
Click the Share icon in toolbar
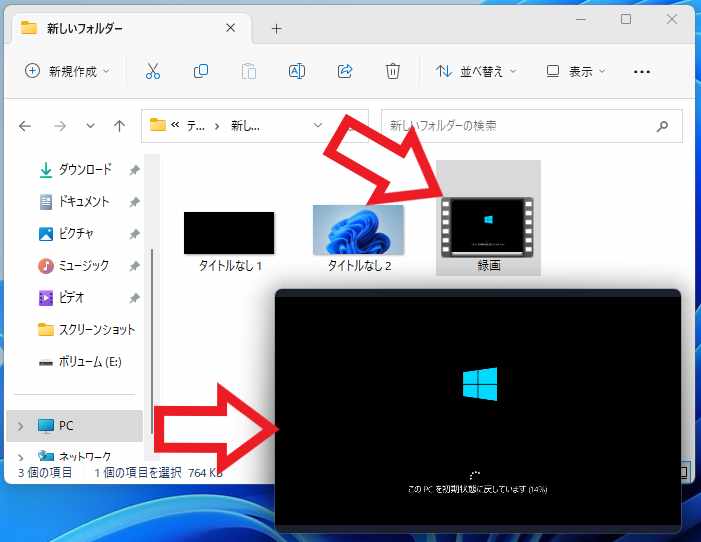coord(345,71)
